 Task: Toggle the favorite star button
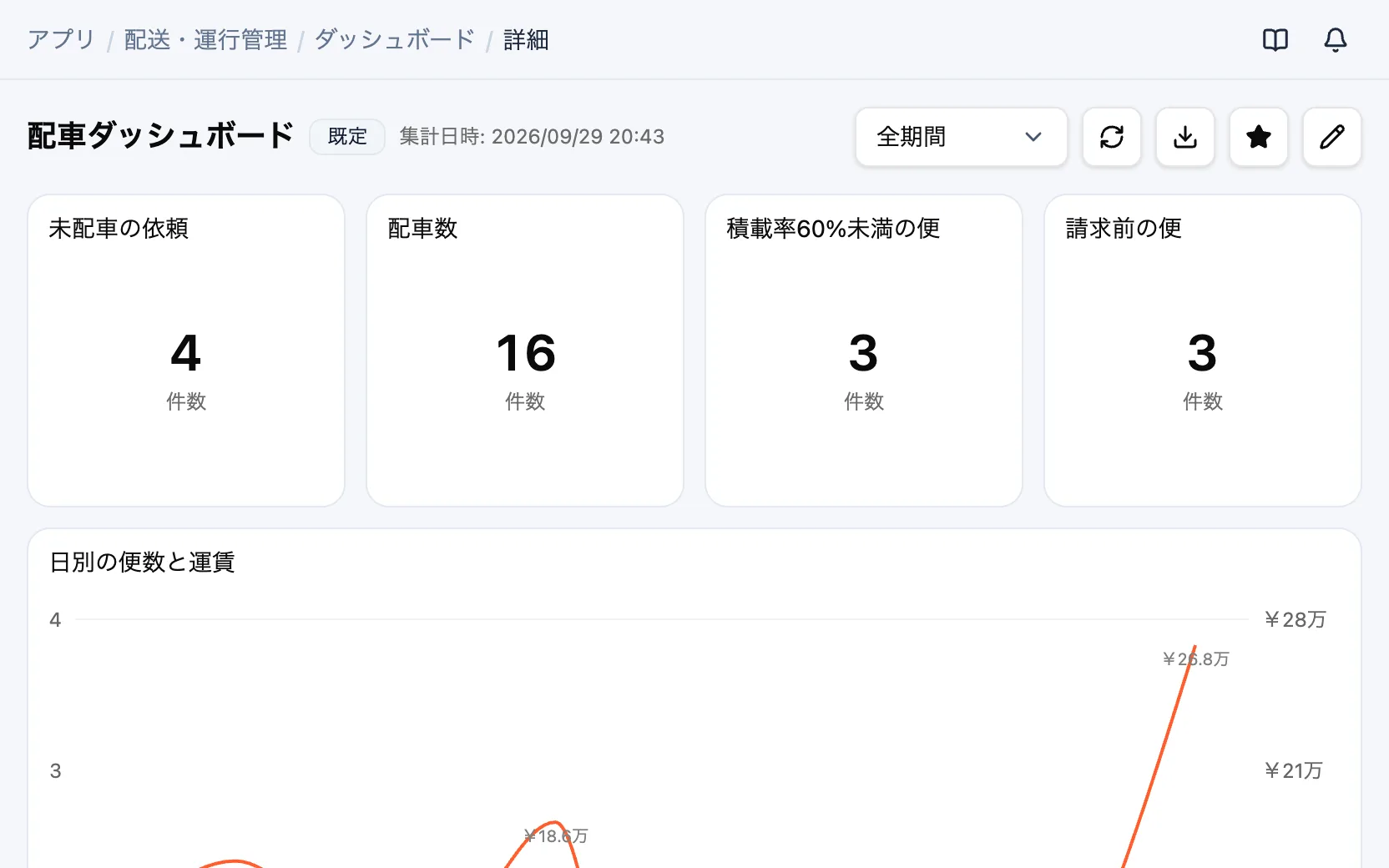[1259, 137]
